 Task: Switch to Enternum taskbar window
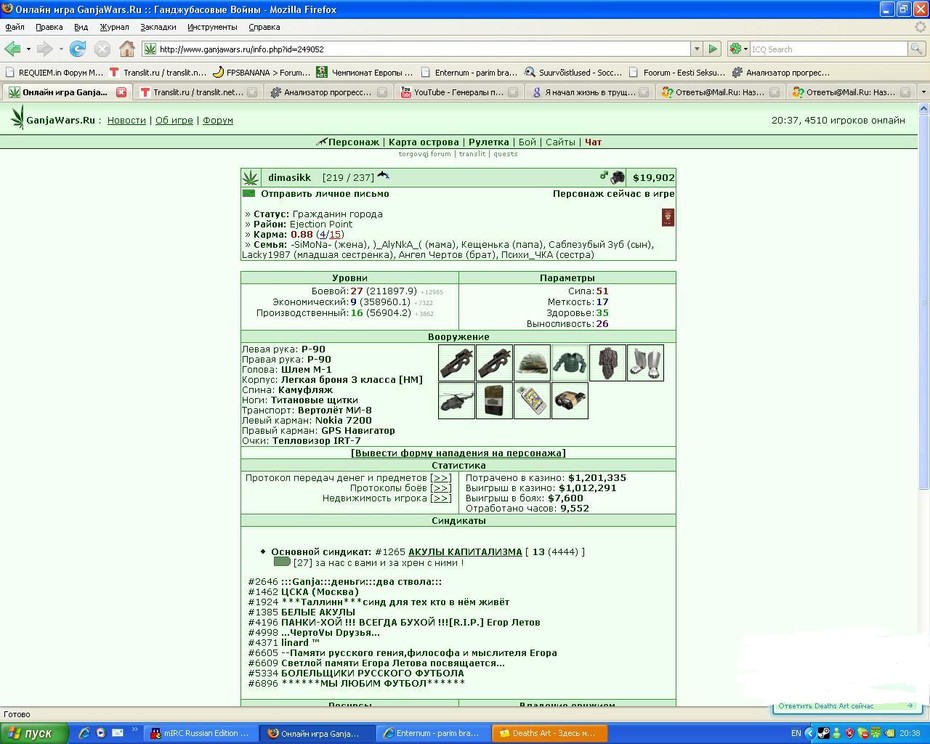434,733
